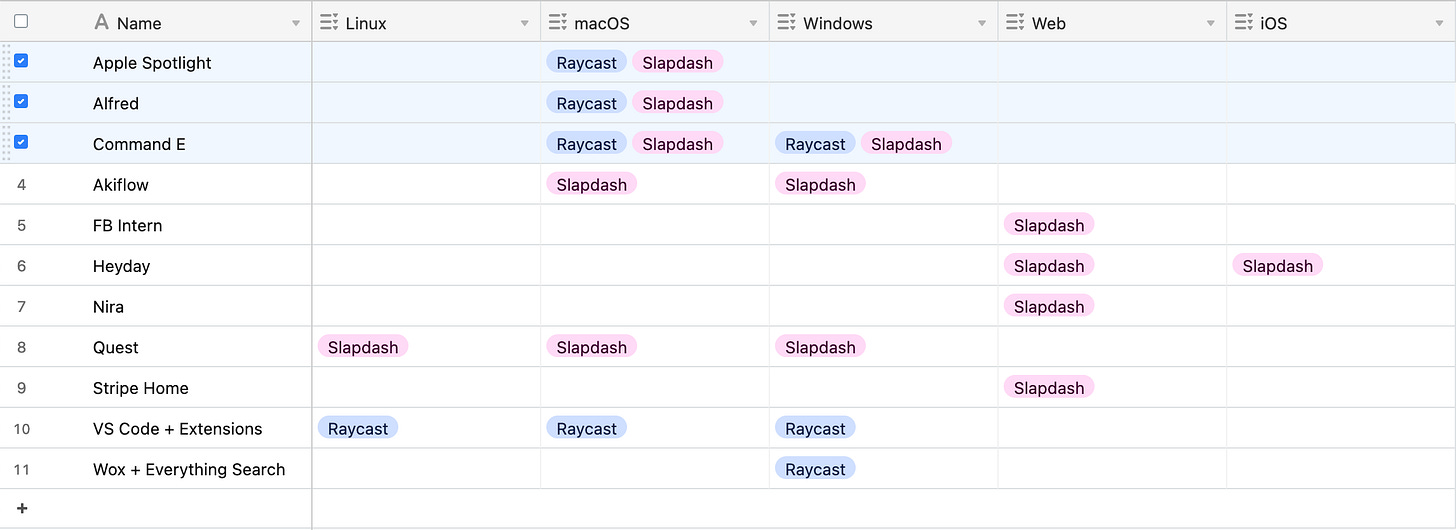Screen dimensions: 1456x530
Task: Click the iOS column header label
Action: click(1274, 23)
